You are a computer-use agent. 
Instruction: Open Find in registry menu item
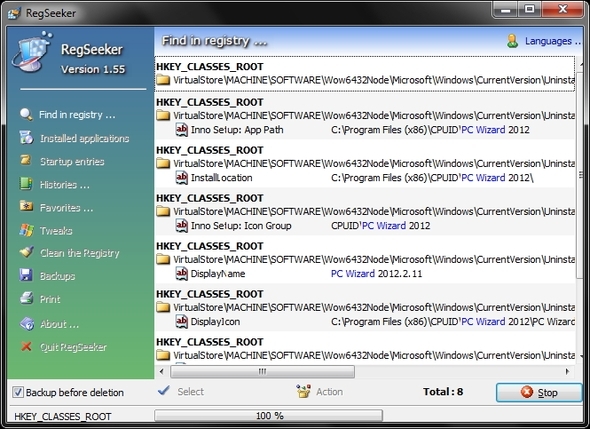click(x=77, y=114)
